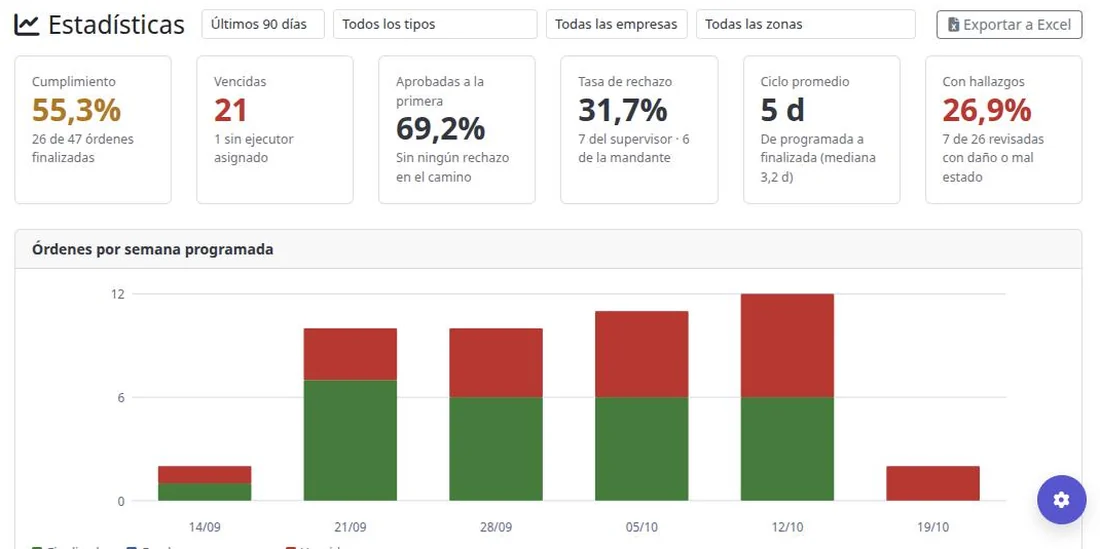Image resolution: width=1100 pixels, height=549 pixels.
Task: Click green segment of the 14/09 bar
Action: 205,492
